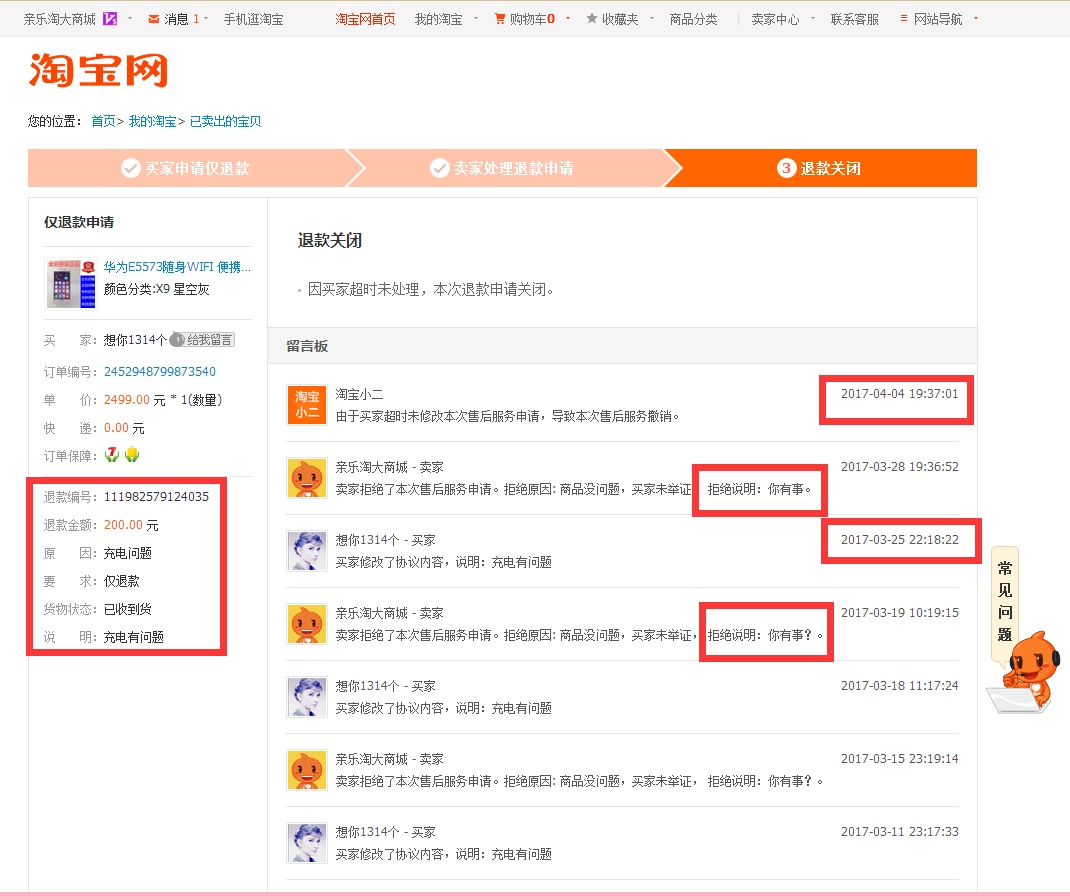Click the shopping cart icon
The width and height of the screenshot is (1070, 896).
(500, 19)
